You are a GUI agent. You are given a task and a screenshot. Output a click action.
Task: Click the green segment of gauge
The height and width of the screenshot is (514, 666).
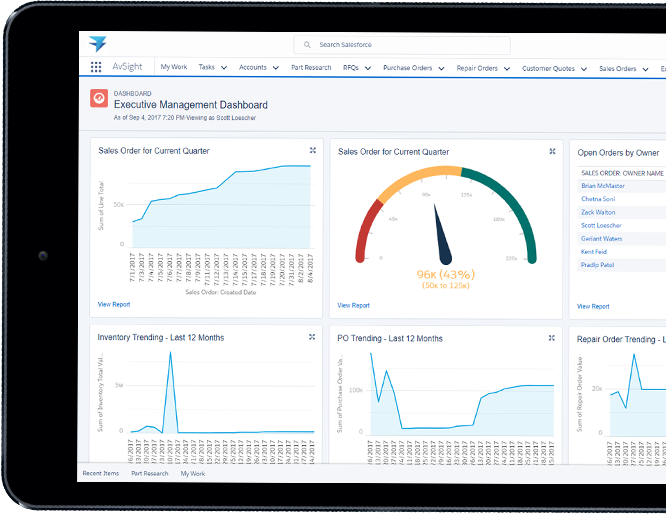pos(510,200)
